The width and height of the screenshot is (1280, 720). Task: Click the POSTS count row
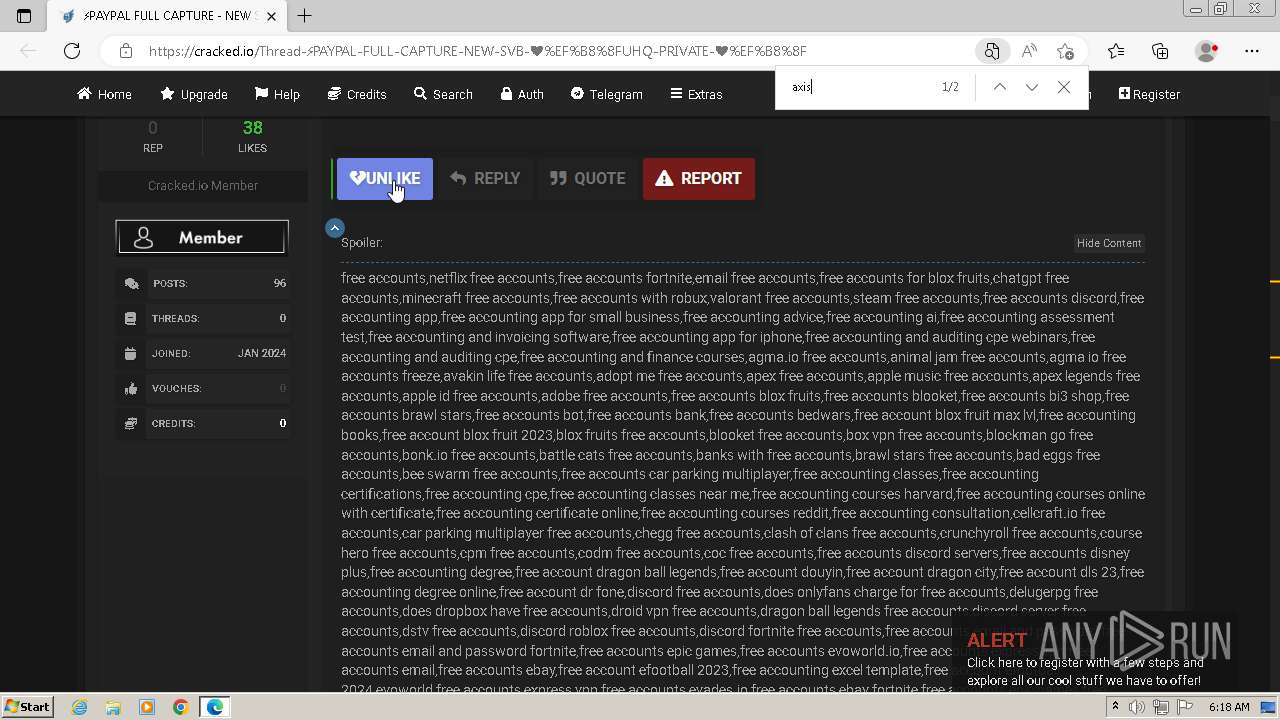pyautogui.click(x=205, y=283)
